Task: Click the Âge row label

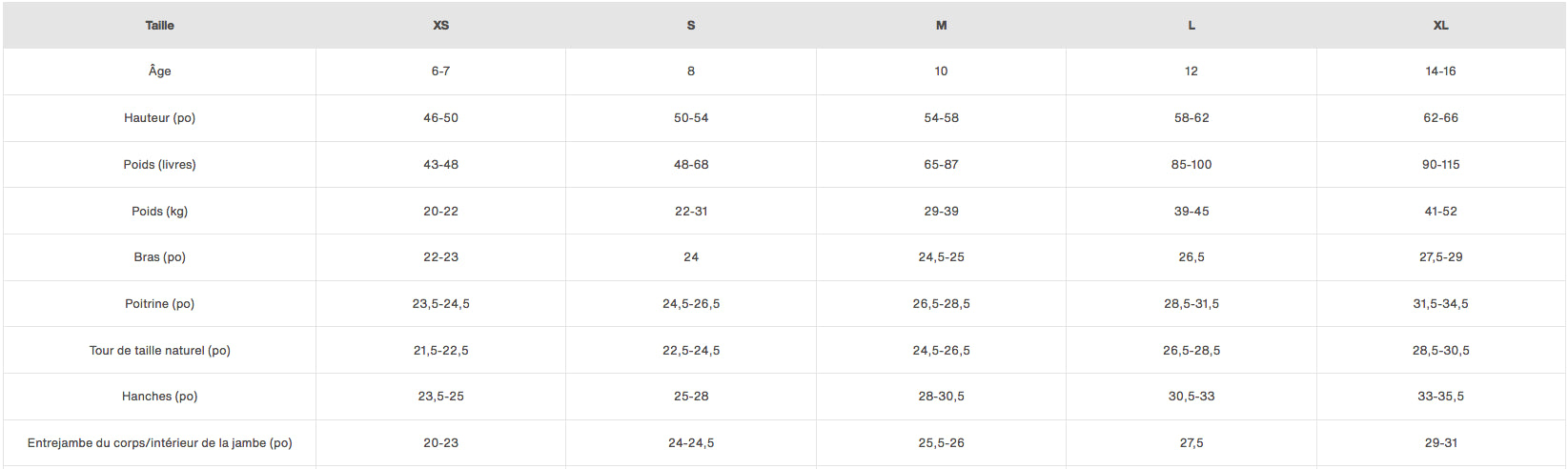Action: point(159,71)
